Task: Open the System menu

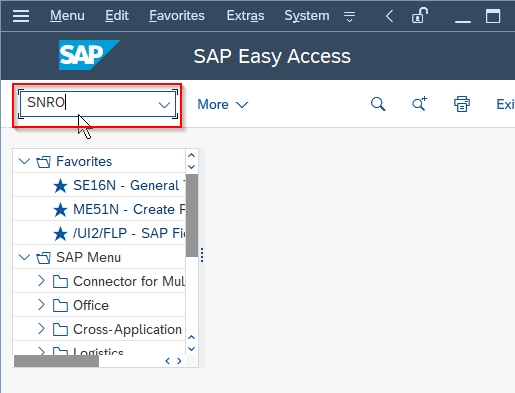Action: pos(307,16)
